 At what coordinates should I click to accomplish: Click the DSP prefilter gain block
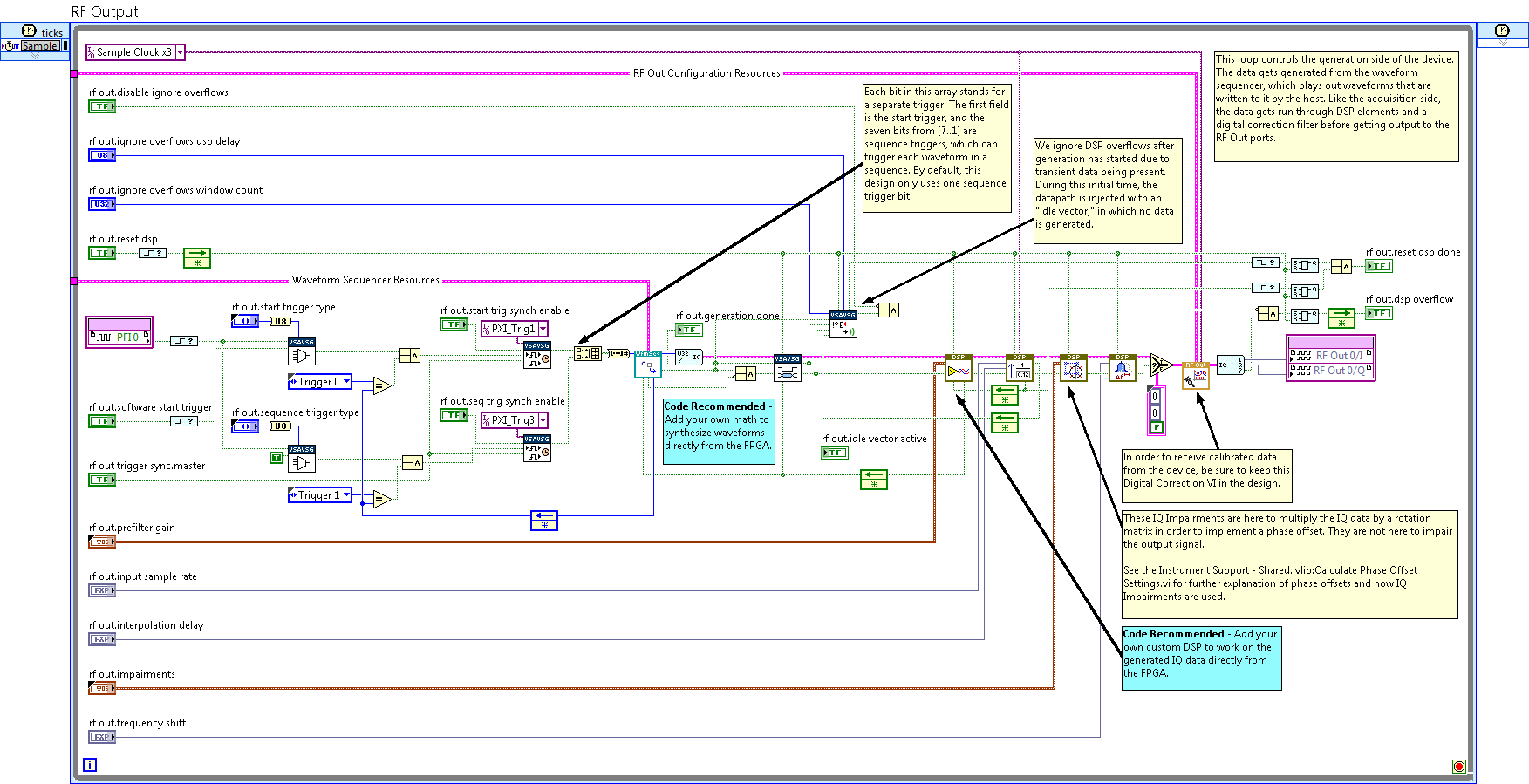click(x=958, y=368)
